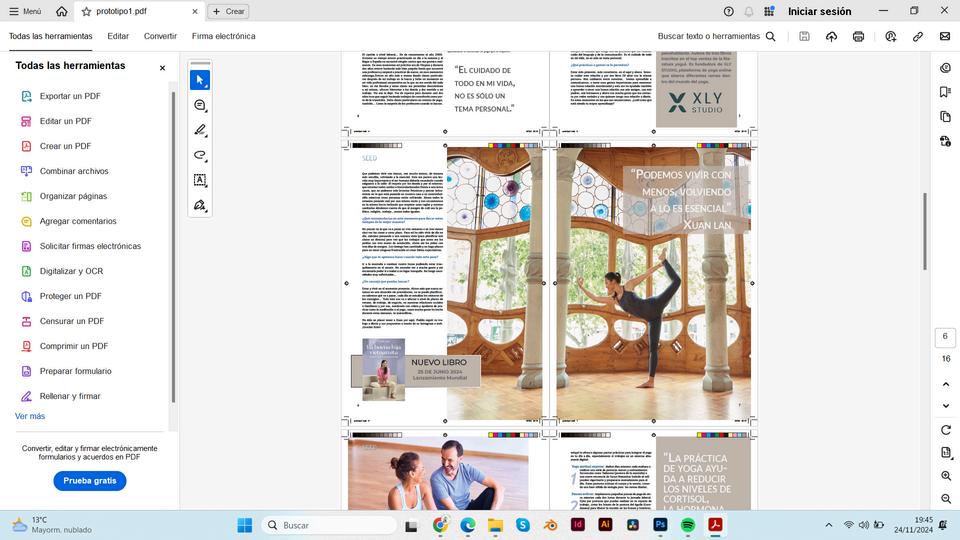Click the Ver más link
This screenshot has height=540, width=960.
(x=30, y=416)
